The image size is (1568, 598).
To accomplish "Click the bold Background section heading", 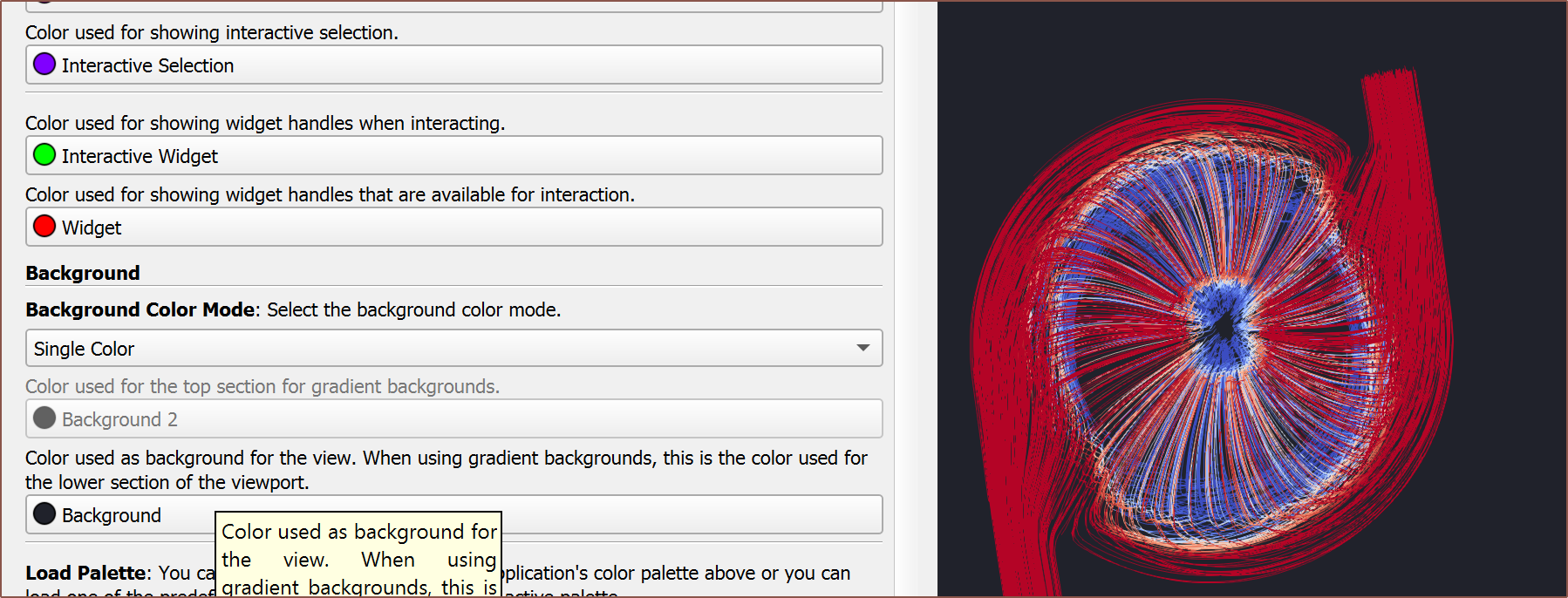I will pyautogui.click(x=83, y=273).
